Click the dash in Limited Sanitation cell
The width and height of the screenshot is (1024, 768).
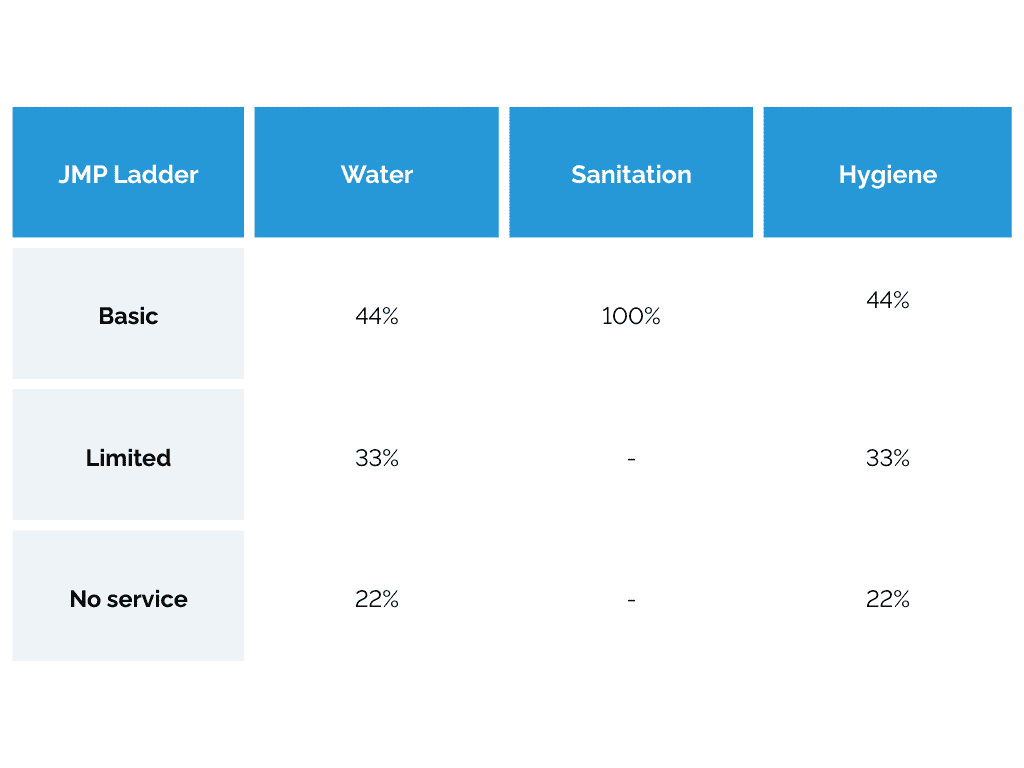(631, 459)
